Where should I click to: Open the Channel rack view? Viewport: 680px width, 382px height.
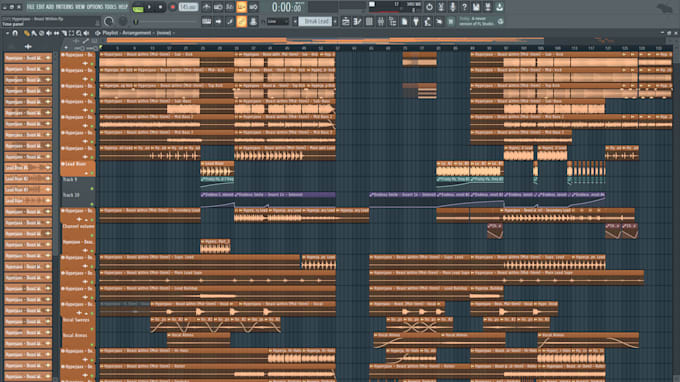369,21
